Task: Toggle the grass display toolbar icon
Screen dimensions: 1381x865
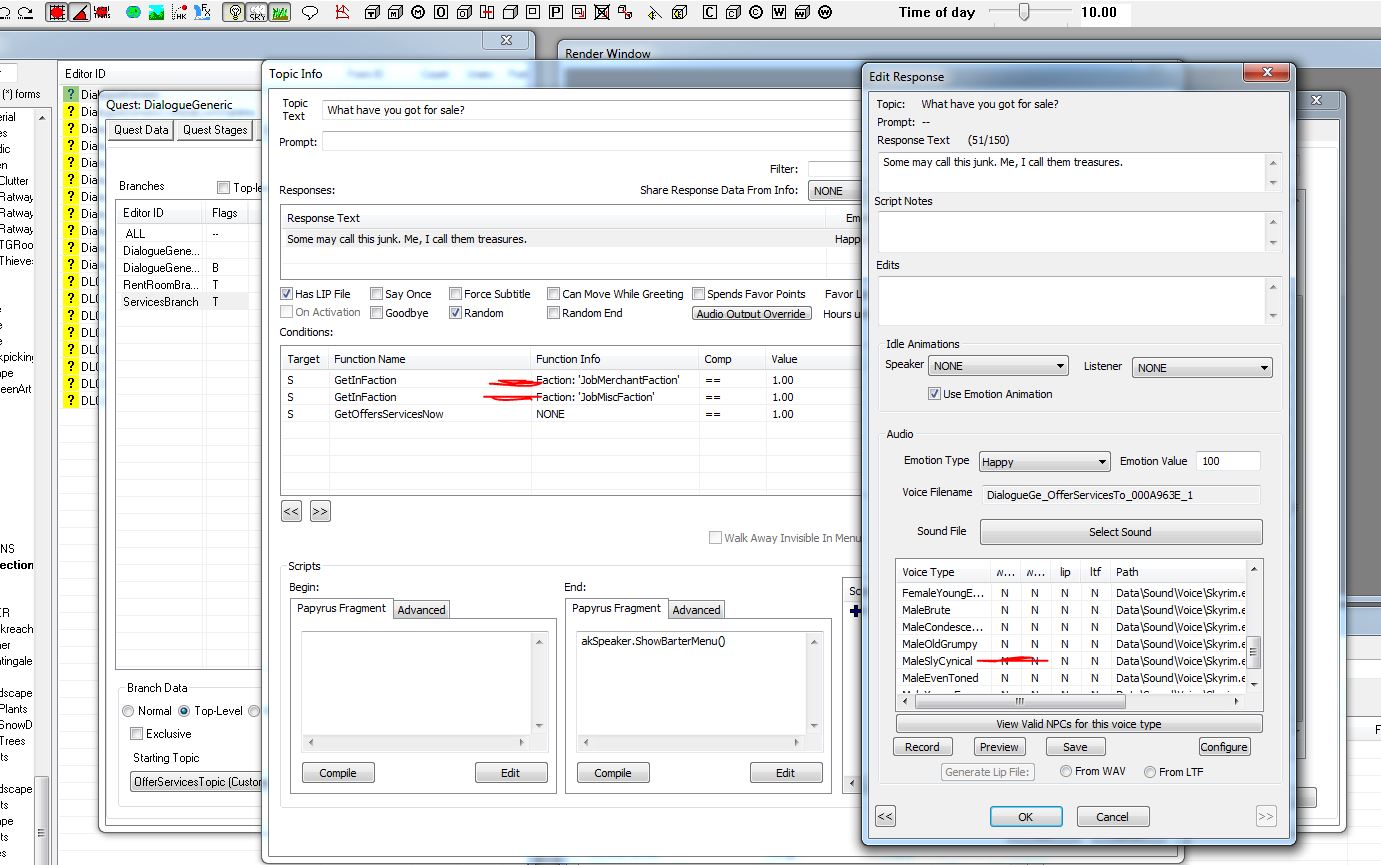Action: pos(279,13)
